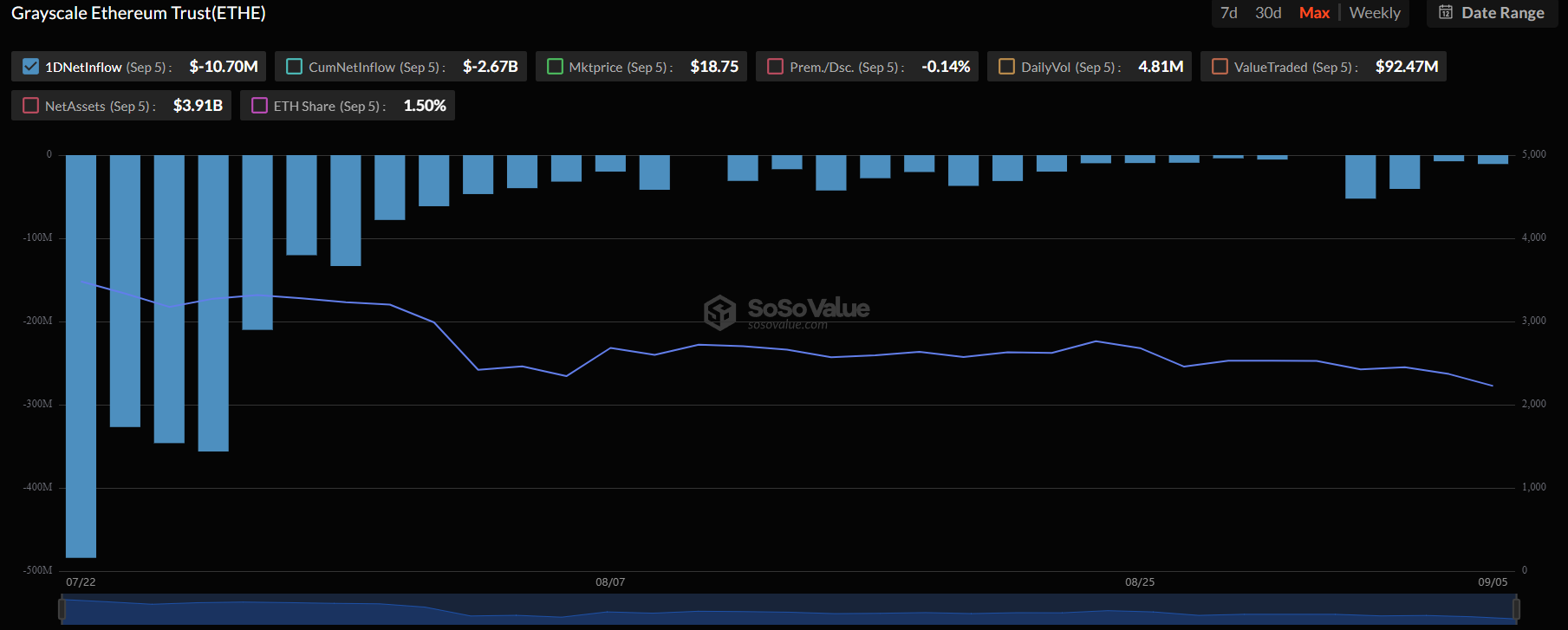Select the 30d time range
Viewport: 1568px width, 630px height.
[x=1268, y=13]
